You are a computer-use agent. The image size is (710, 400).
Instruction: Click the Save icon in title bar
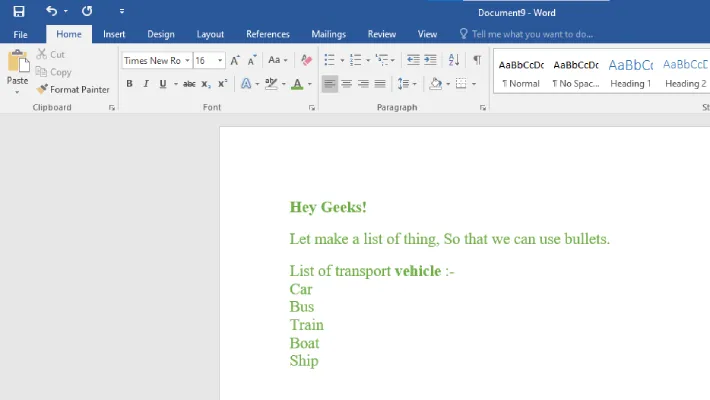point(18,11)
